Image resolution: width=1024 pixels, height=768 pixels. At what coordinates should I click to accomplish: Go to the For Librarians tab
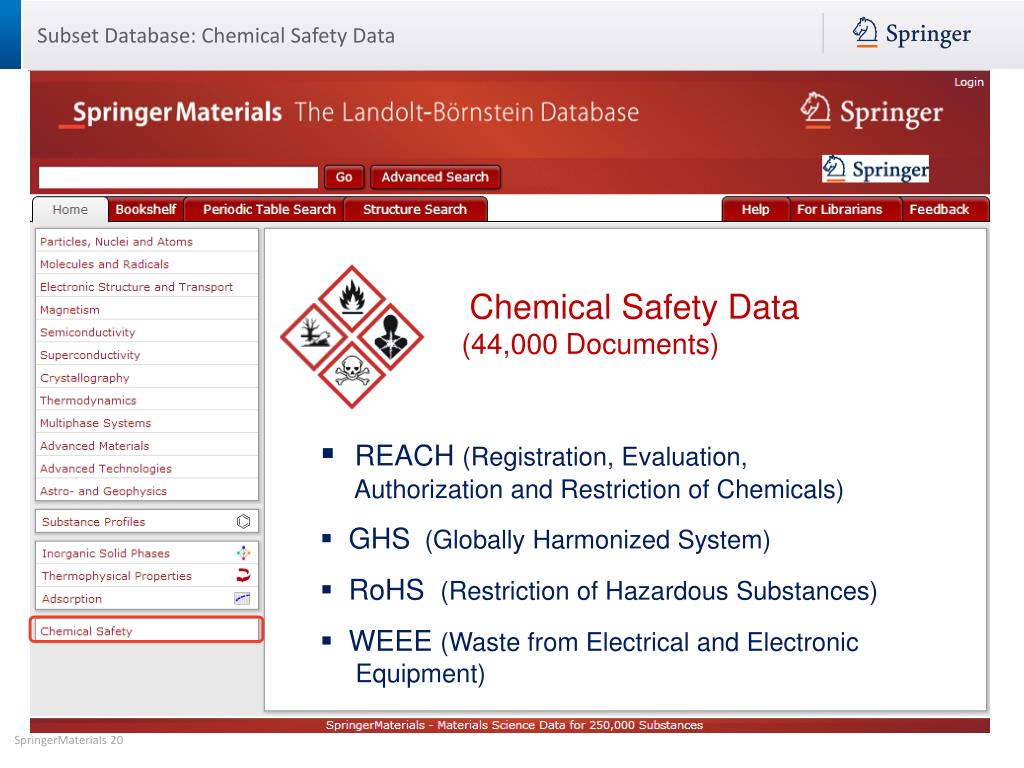(x=839, y=210)
